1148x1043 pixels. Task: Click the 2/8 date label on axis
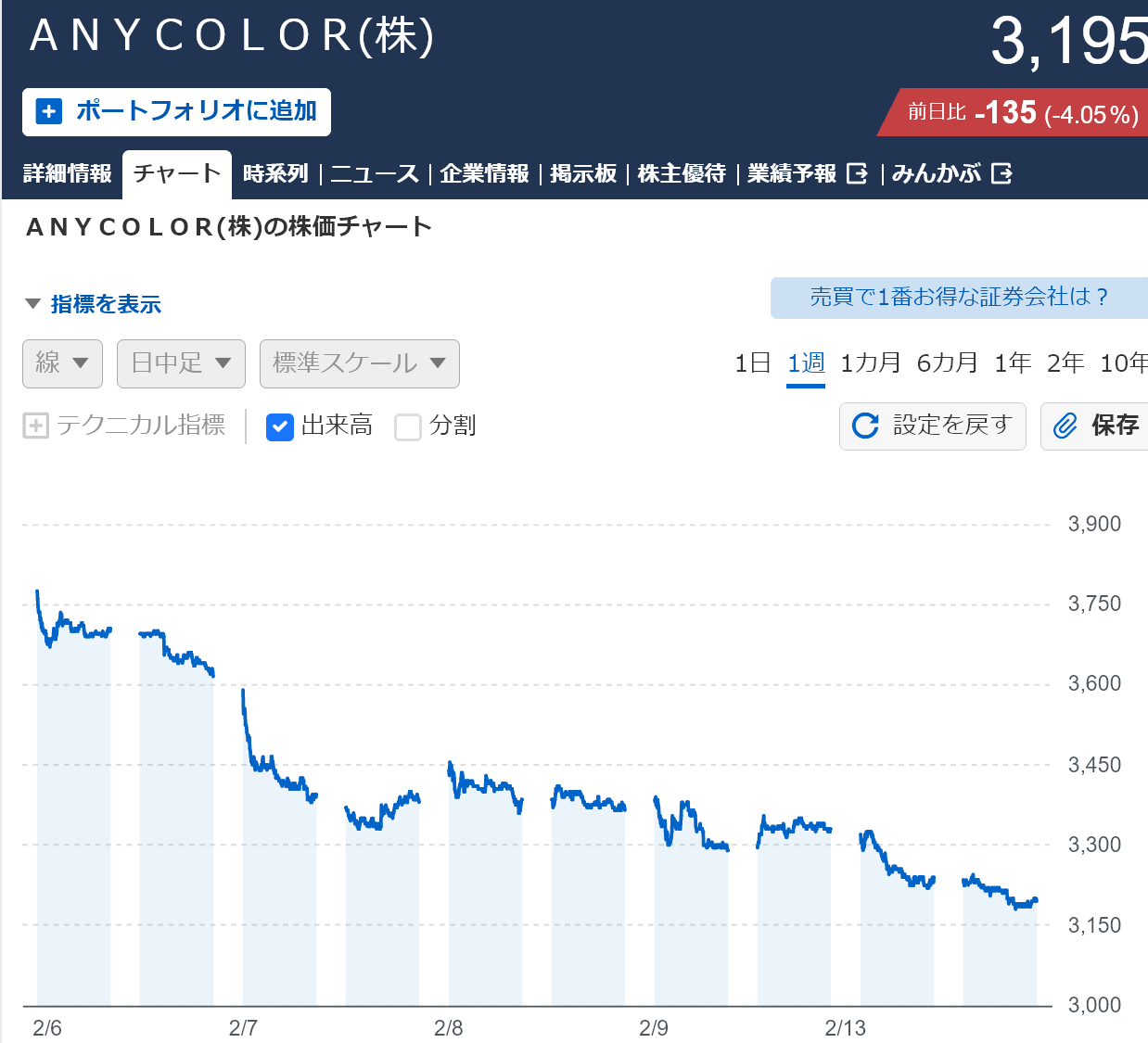(449, 1027)
